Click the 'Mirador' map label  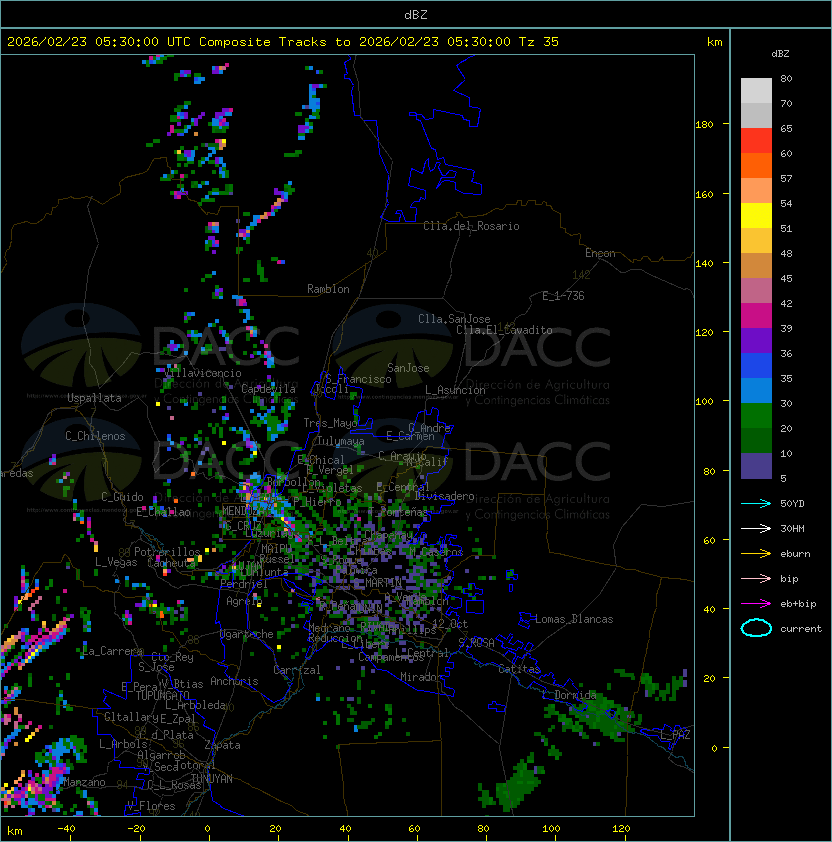coord(421,677)
